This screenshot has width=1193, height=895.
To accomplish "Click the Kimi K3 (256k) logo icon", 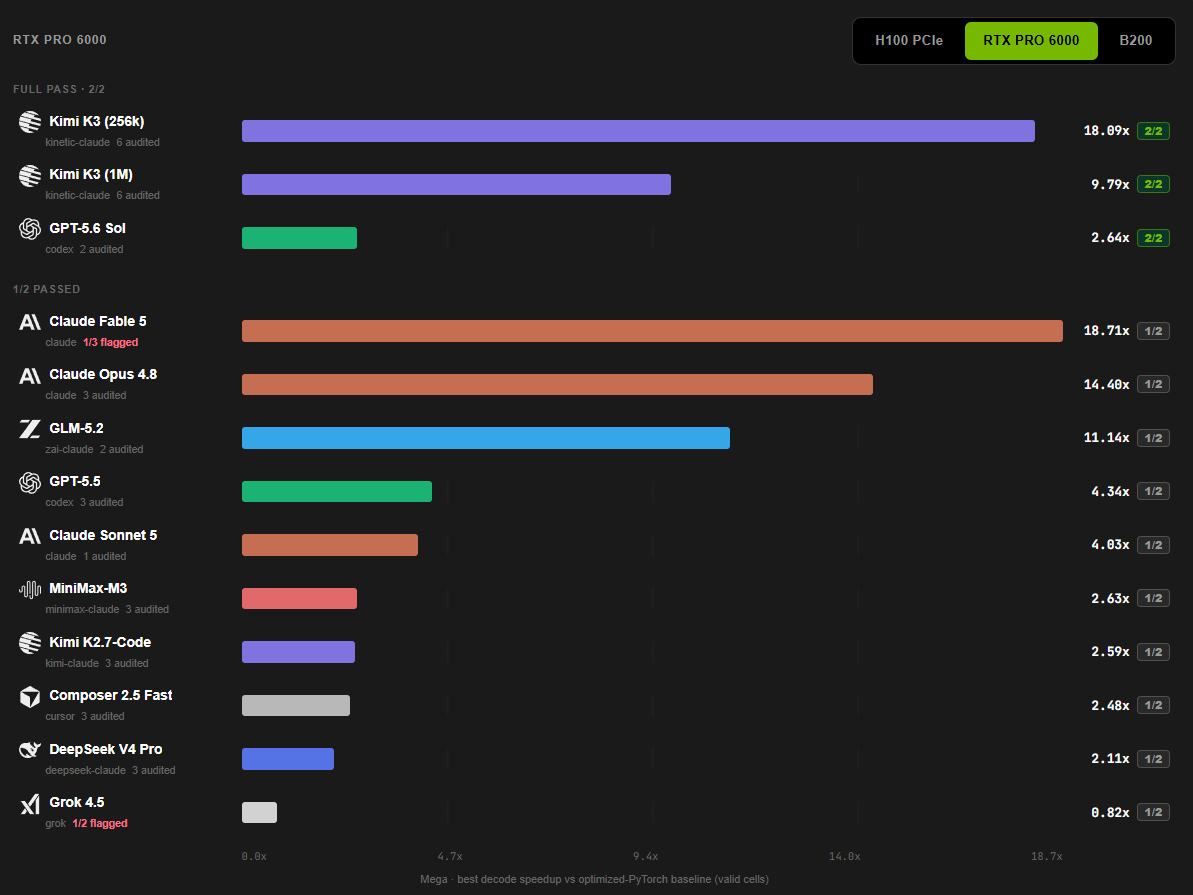I will pos(30,122).
